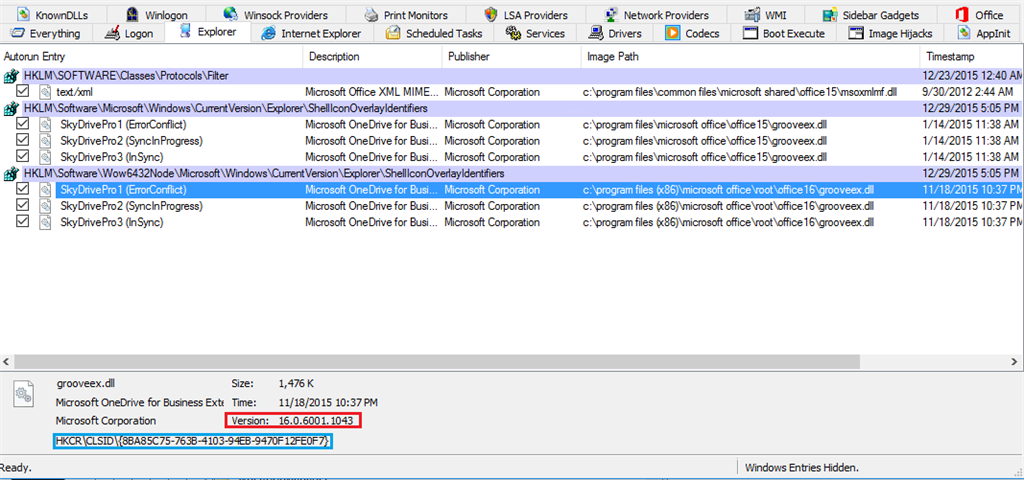
Task: Uncheck SkyDrivePro2 checkbox in office15 group
Action: 23,140
